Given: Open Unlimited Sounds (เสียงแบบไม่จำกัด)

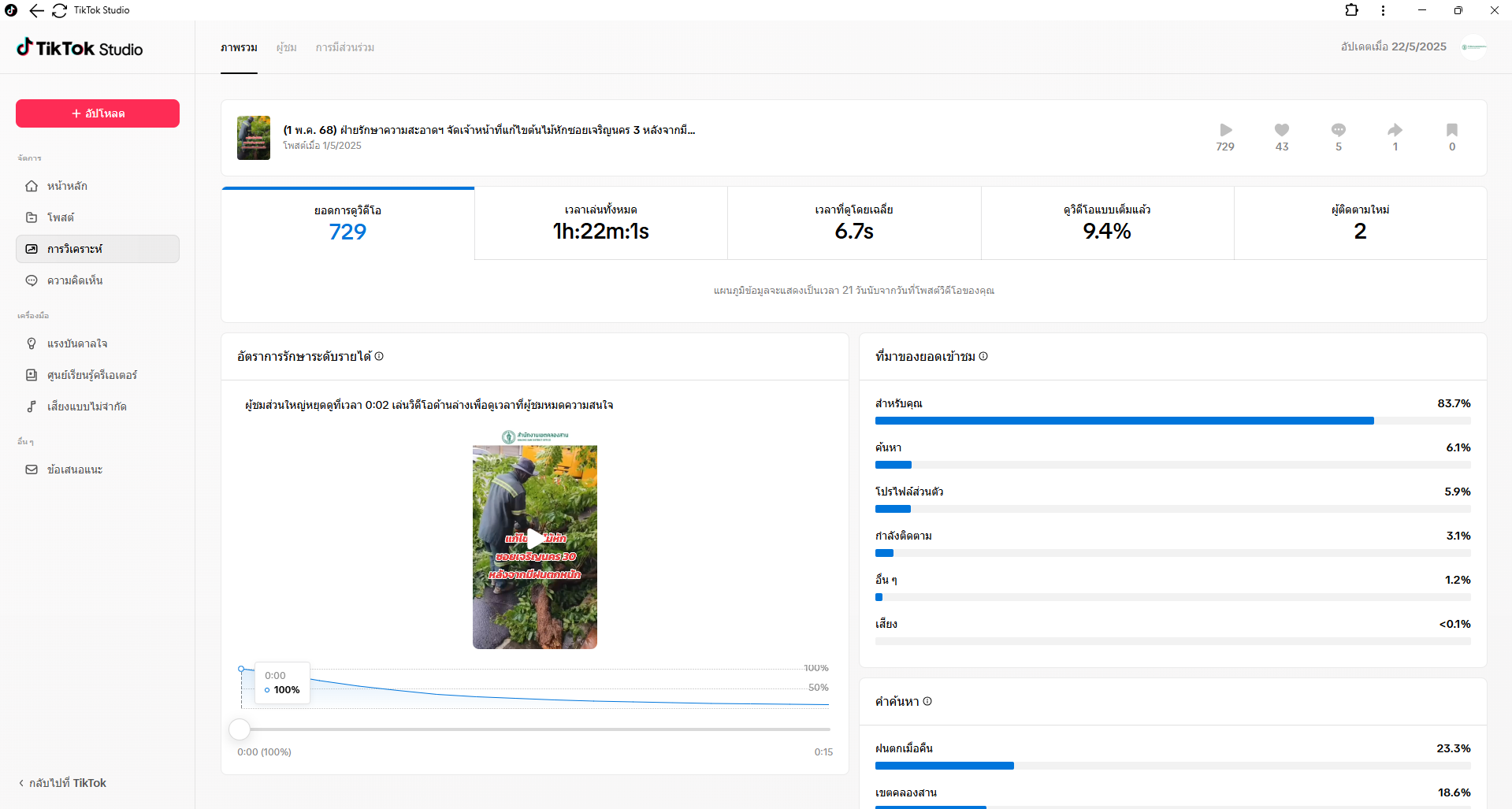Looking at the screenshot, I should pos(98,406).
